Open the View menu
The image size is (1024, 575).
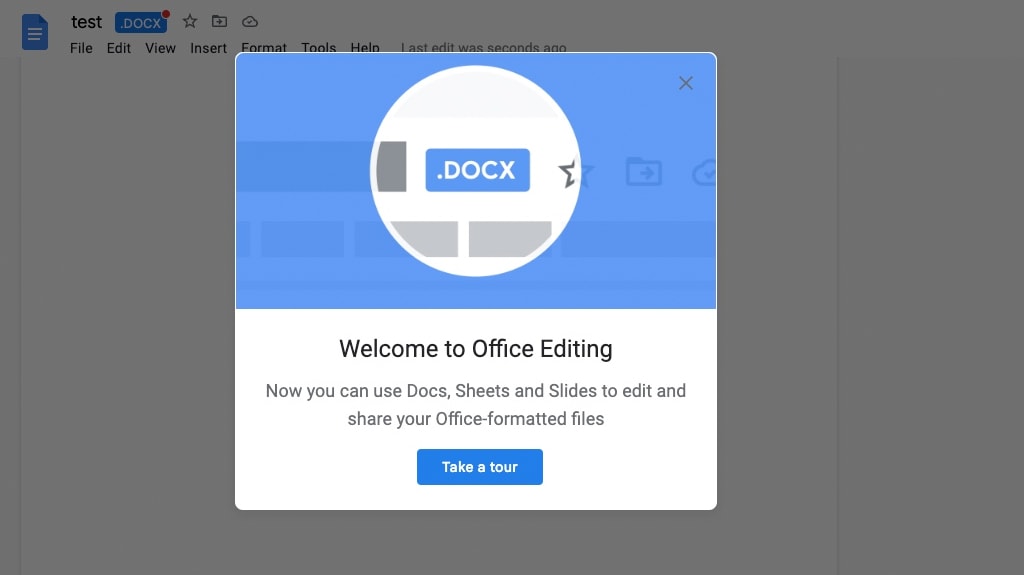(x=161, y=48)
